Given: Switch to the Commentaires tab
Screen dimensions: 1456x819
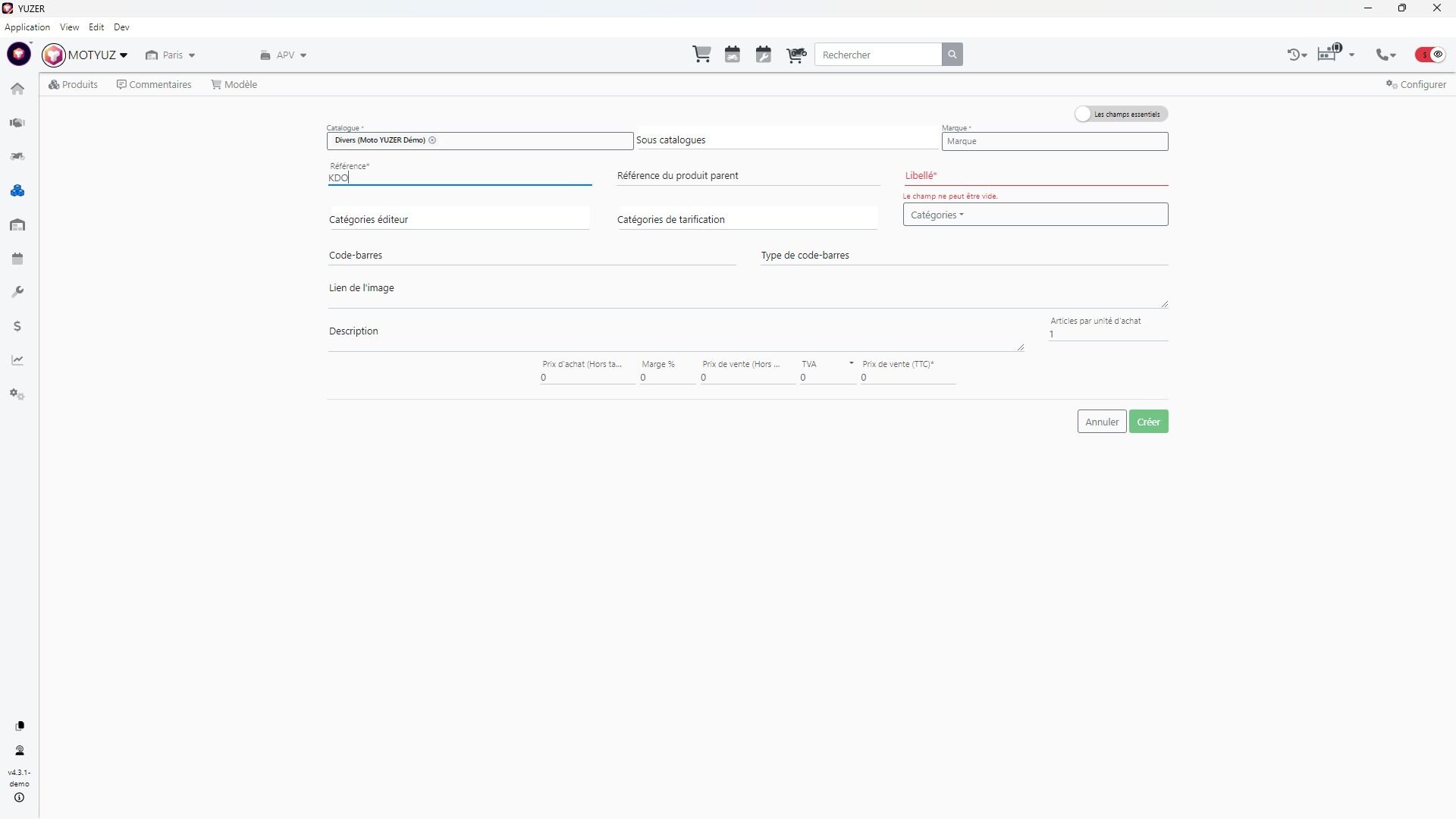Looking at the screenshot, I should pyautogui.click(x=154, y=85).
